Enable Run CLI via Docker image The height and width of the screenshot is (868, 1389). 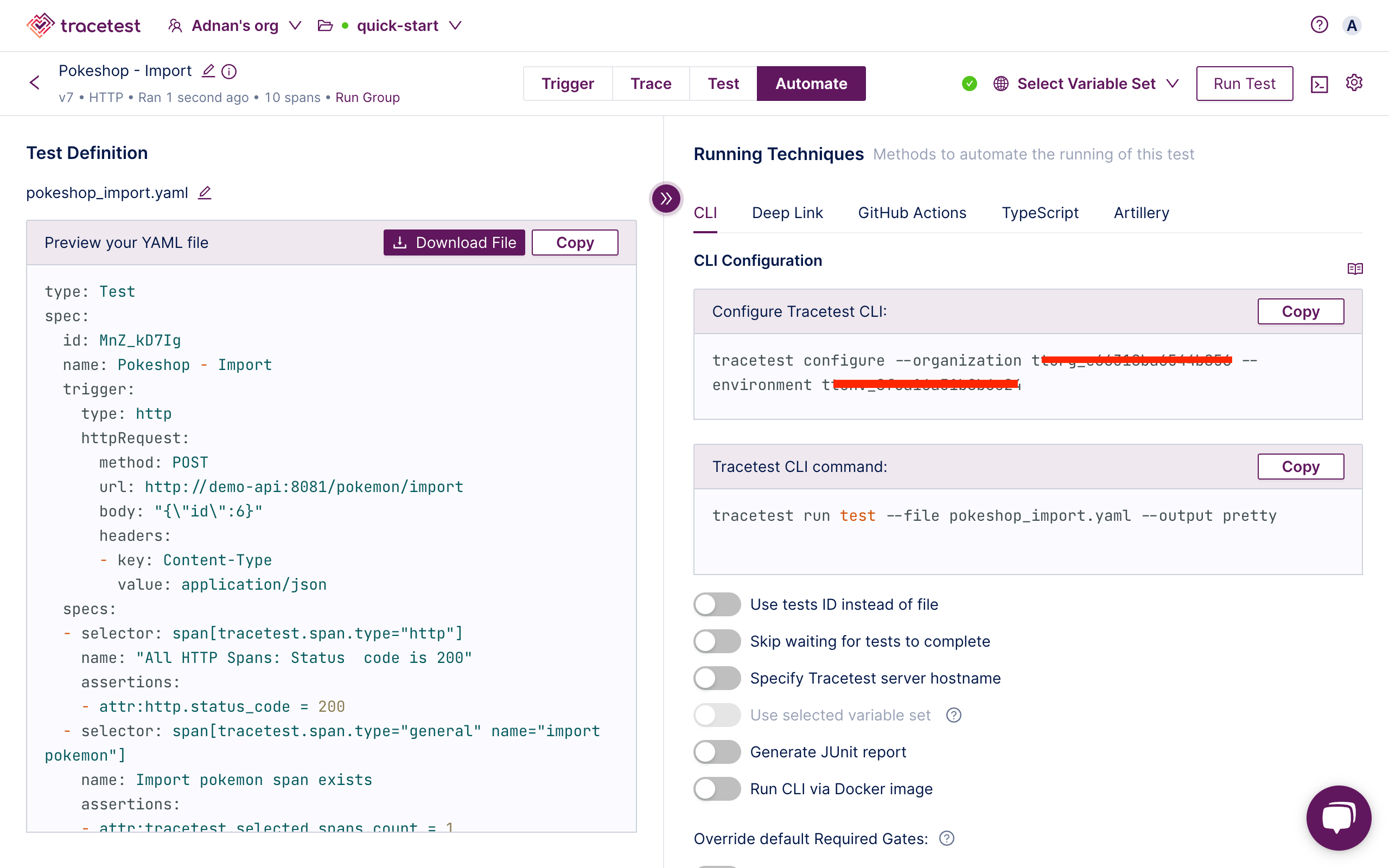click(x=717, y=789)
